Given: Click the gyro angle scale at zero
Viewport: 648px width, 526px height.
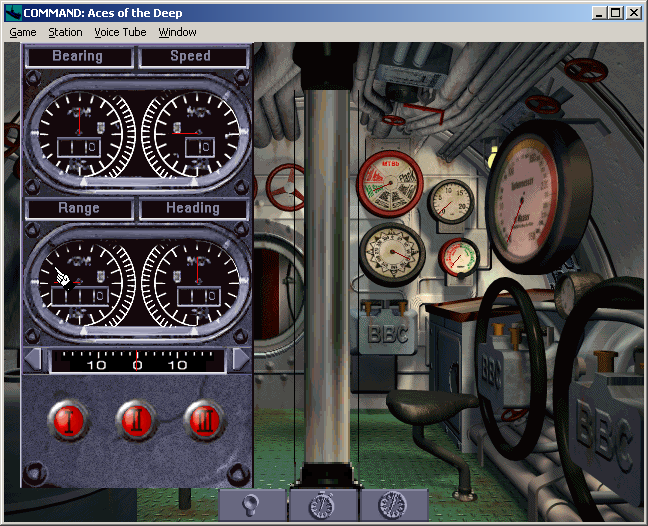Looking at the screenshot, I should [x=137, y=360].
